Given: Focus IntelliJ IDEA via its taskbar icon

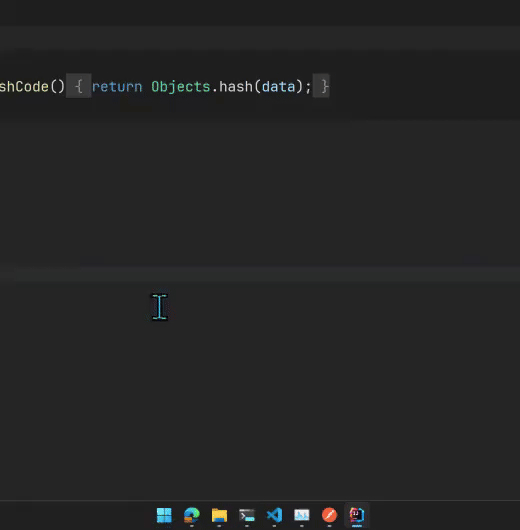Looking at the screenshot, I should 357,515.
